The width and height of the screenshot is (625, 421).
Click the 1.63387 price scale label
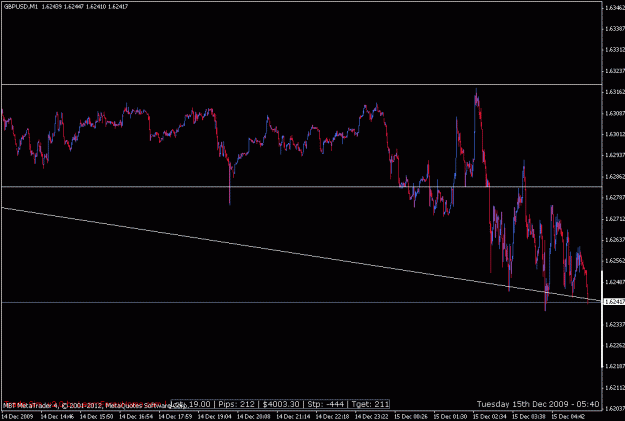point(615,29)
